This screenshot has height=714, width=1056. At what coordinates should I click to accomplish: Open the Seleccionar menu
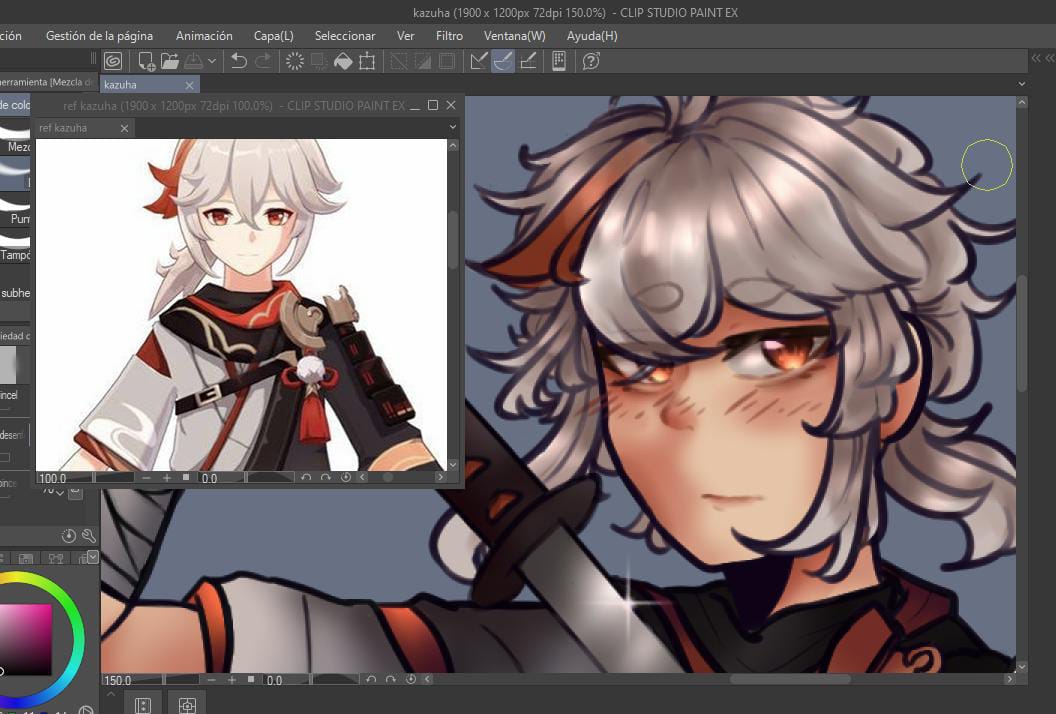point(345,36)
